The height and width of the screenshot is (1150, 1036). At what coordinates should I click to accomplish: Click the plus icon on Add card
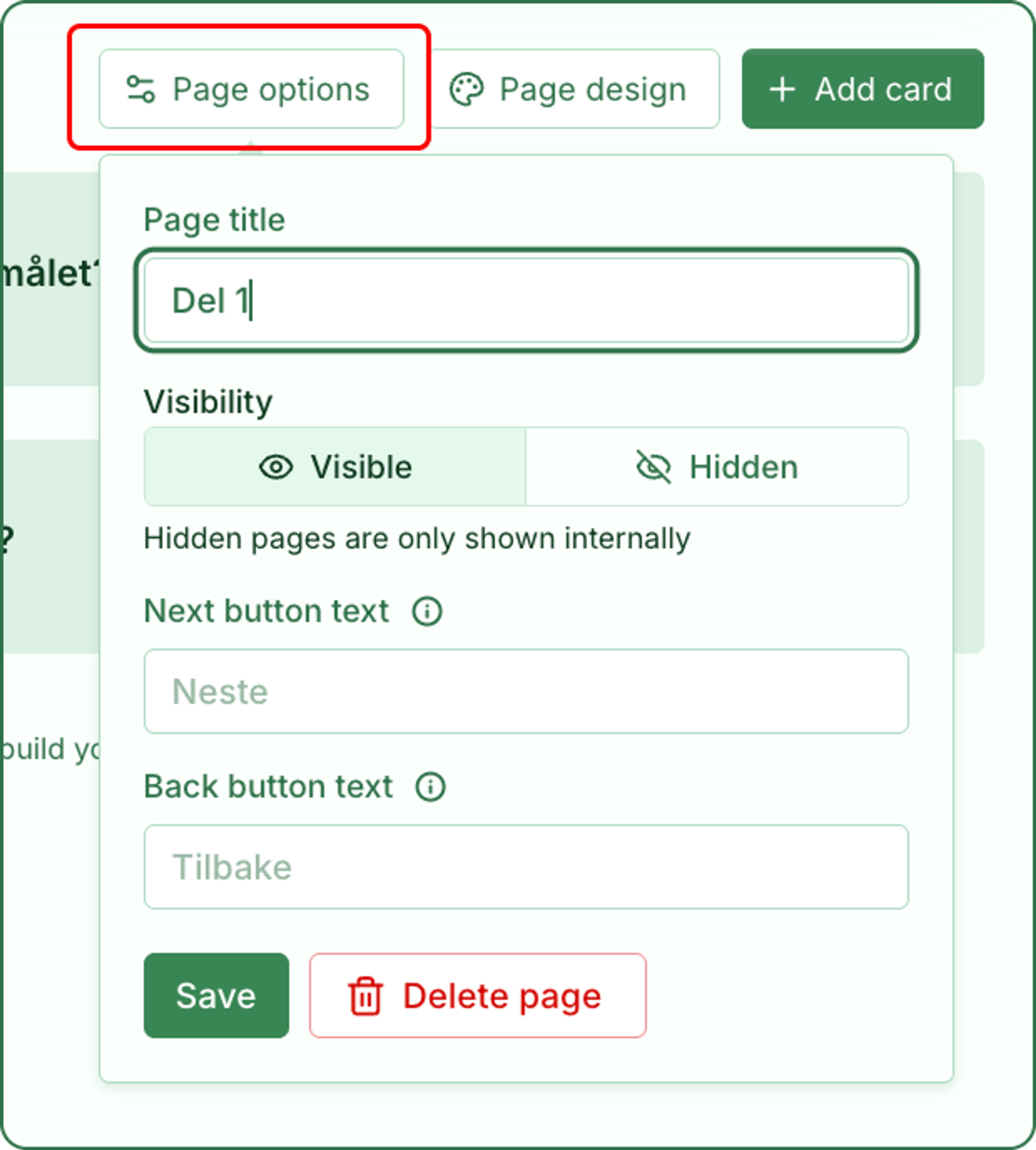[782, 89]
